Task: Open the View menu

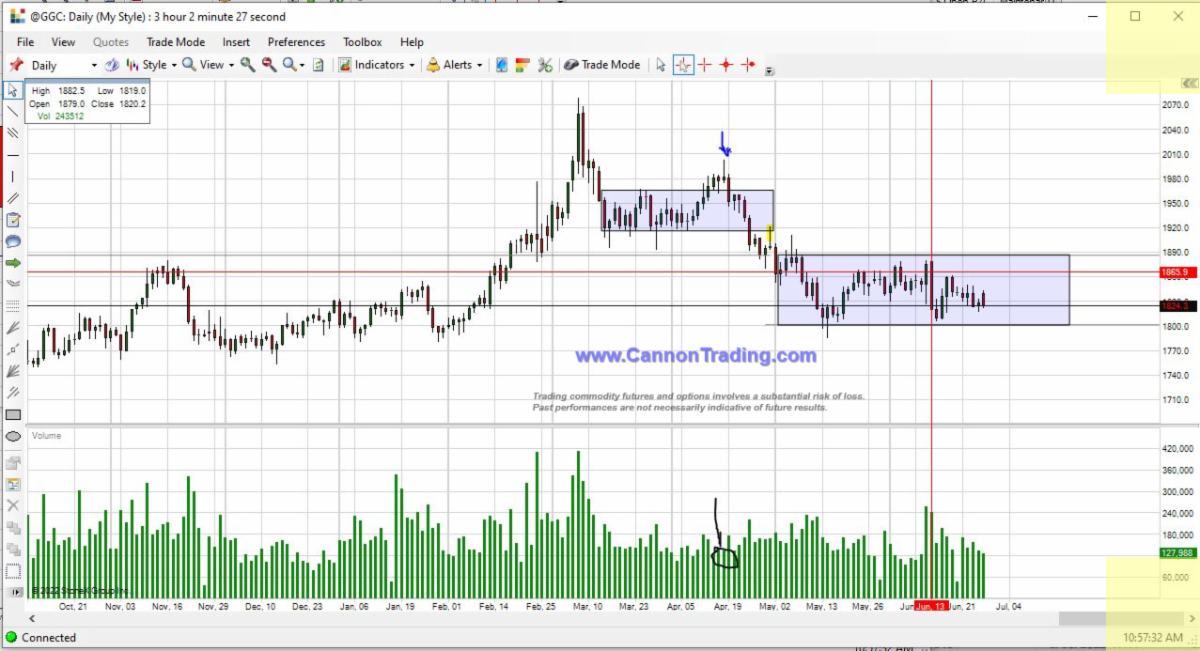Action: [63, 42]
